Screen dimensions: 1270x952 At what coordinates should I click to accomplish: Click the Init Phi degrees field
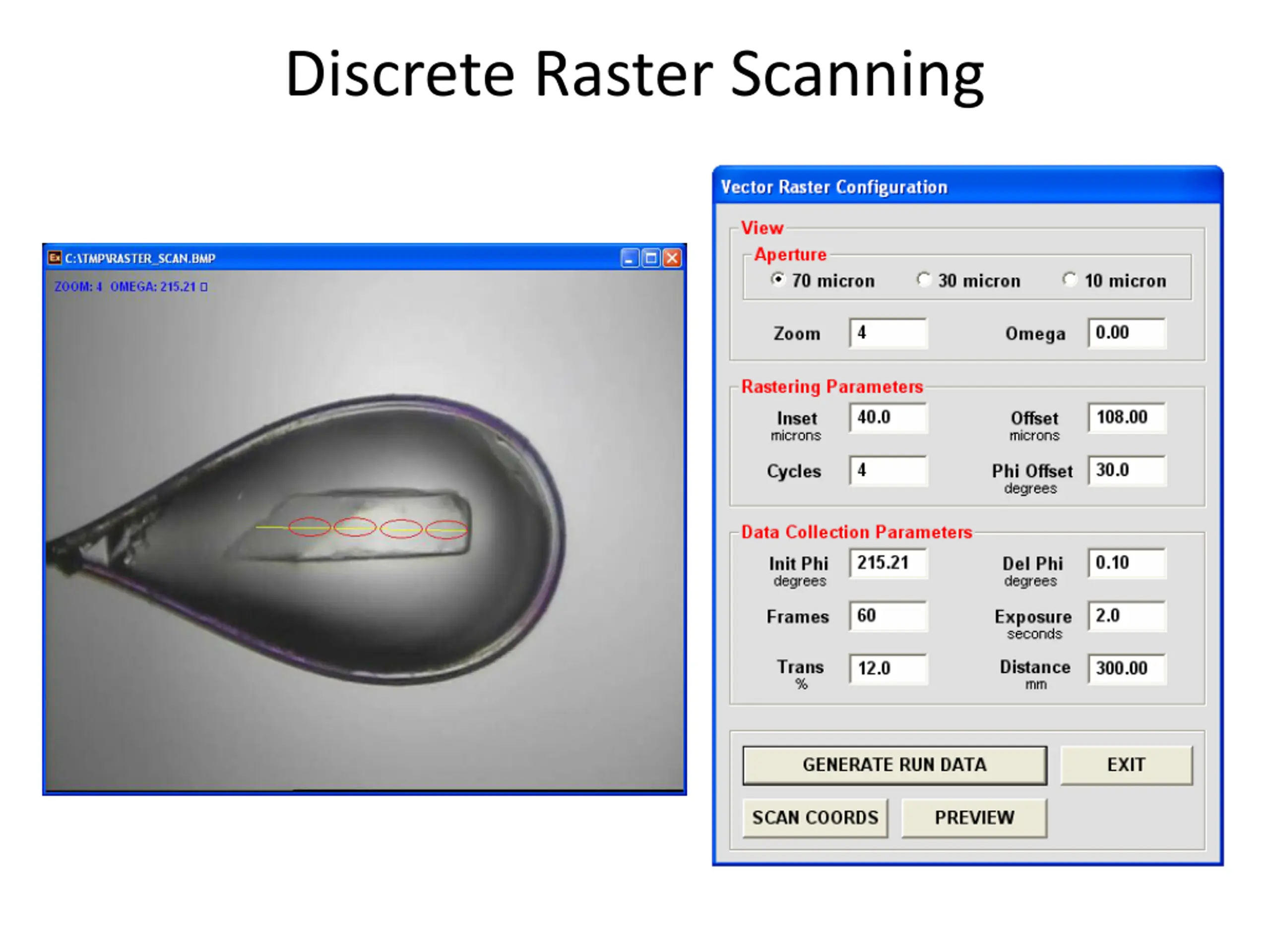[888, 563]
